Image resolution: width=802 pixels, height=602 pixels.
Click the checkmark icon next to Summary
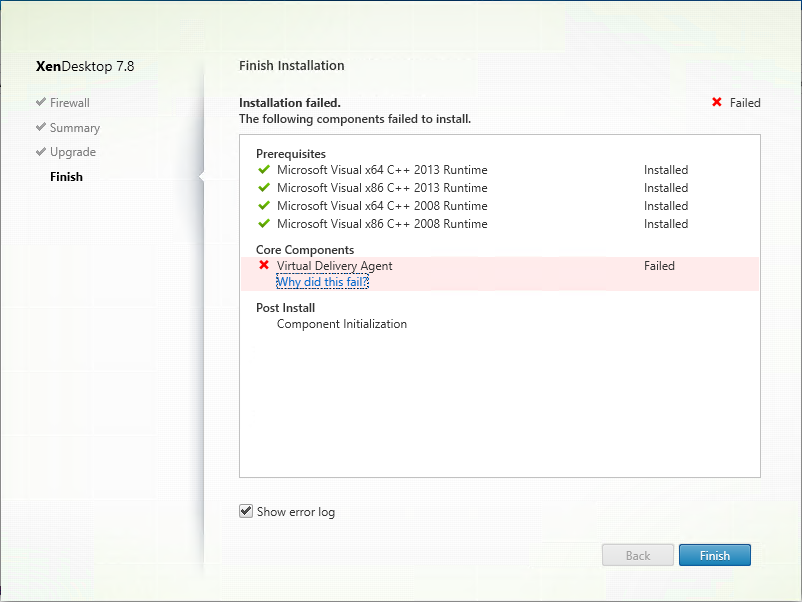click(x=41, y=127)
